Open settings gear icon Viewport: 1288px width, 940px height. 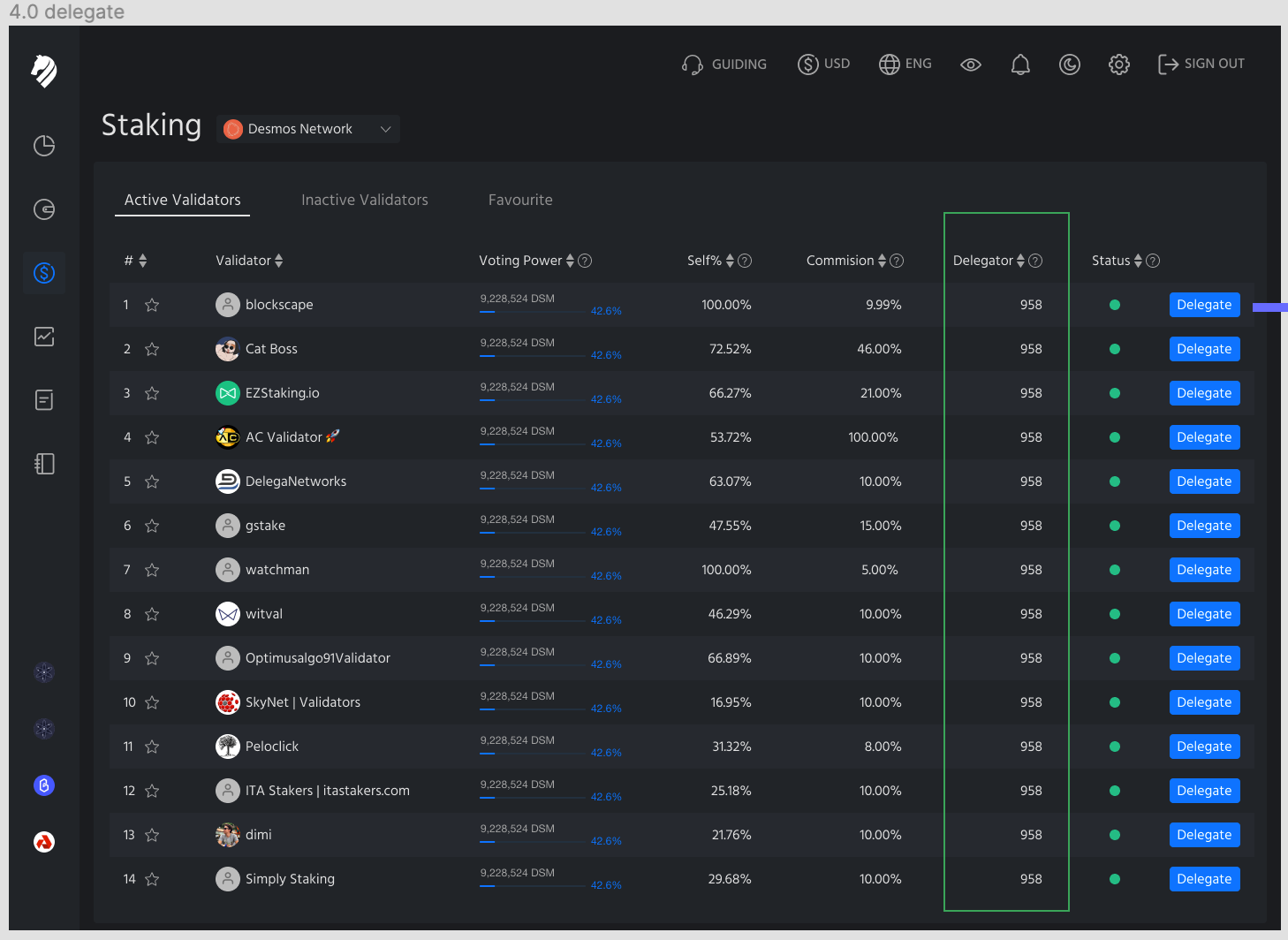pos(1119,64)
